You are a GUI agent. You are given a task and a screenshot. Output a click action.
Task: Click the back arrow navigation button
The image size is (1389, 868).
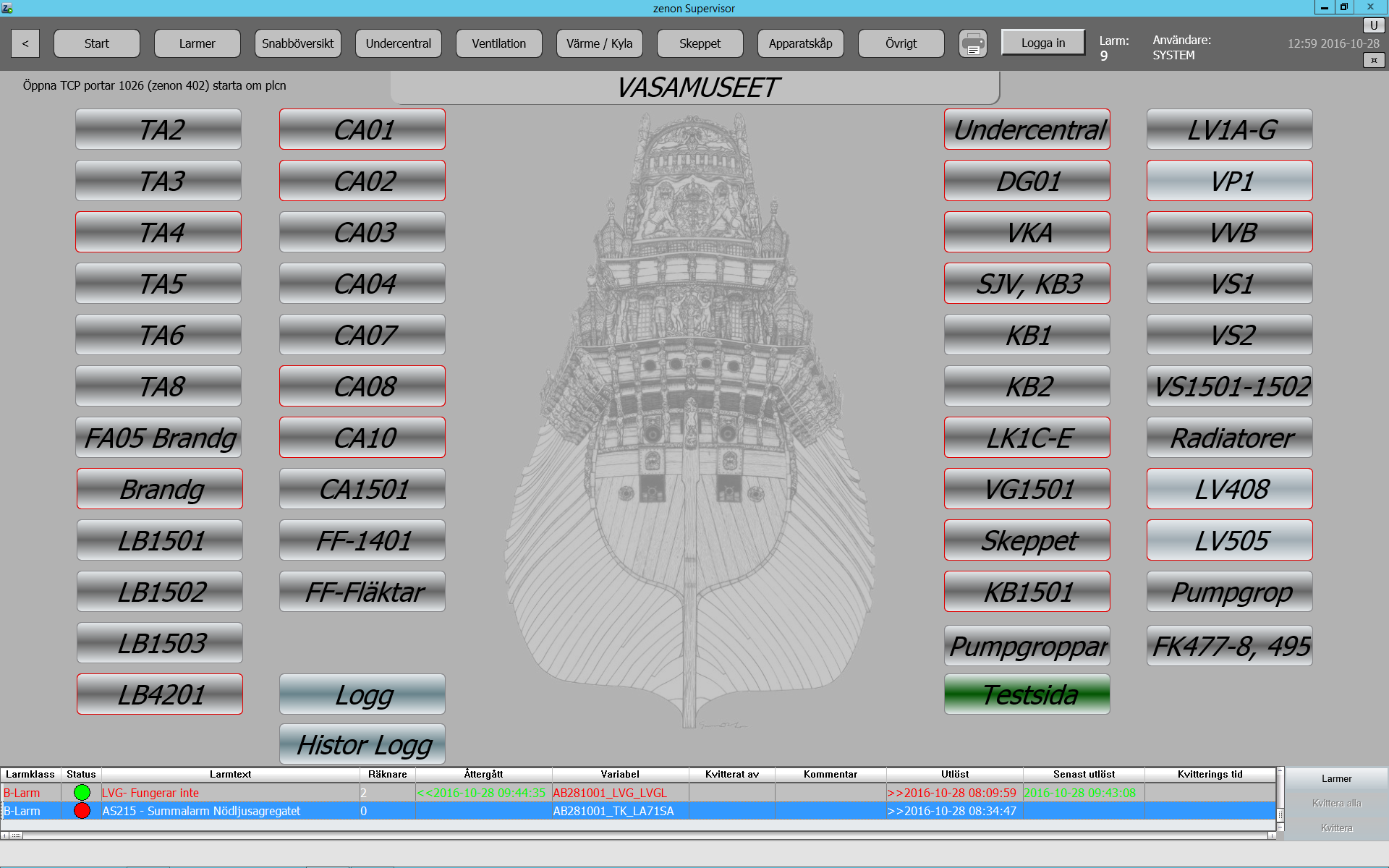click(x=25, y=43)
